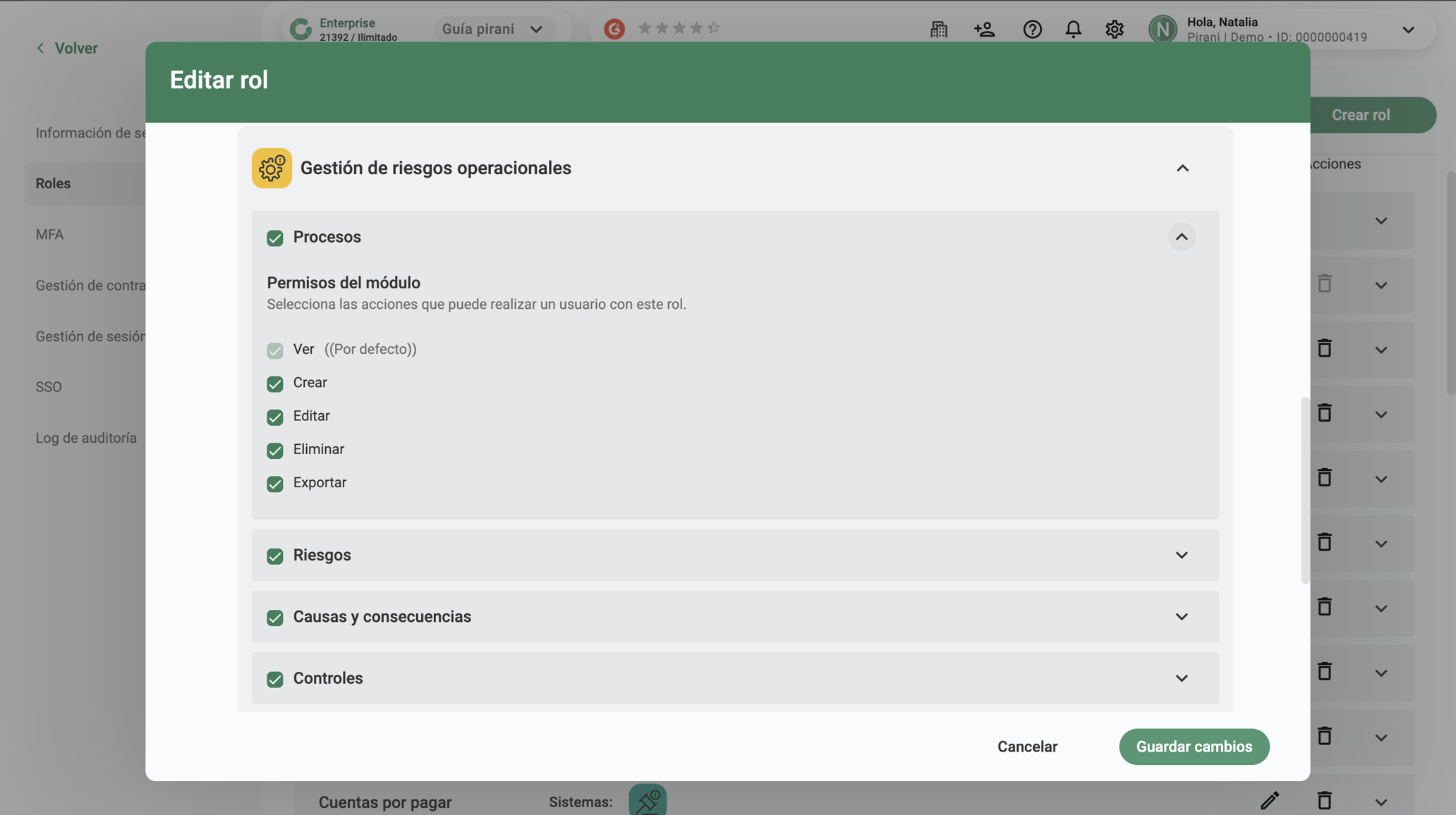This screenshot has width=1456, height=815.
Task: Click the Sistemas icon in Cuentas por pagar row
Action: 648,799
